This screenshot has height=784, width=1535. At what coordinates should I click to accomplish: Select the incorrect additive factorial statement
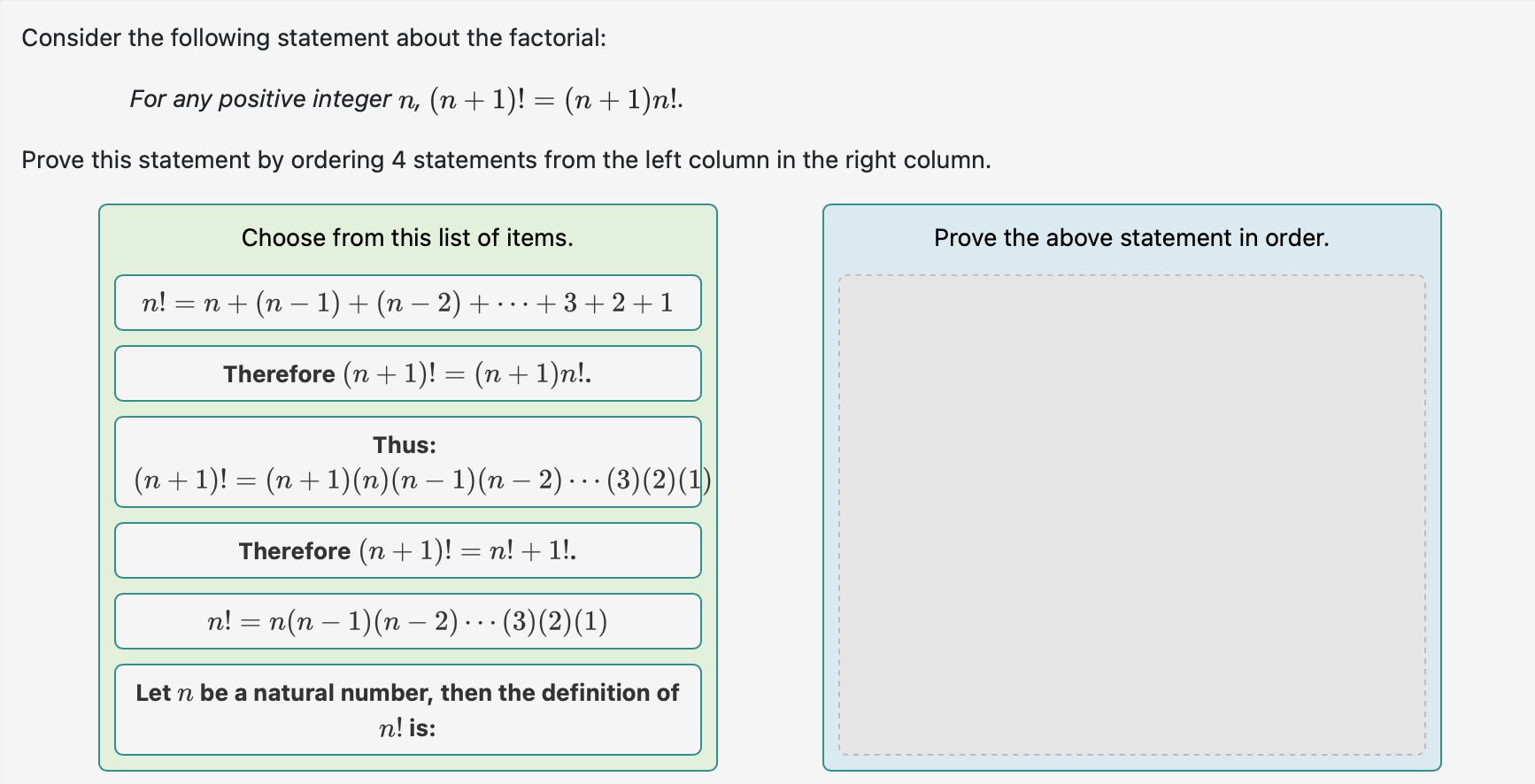pyautogui.click(x=407, y=304)
